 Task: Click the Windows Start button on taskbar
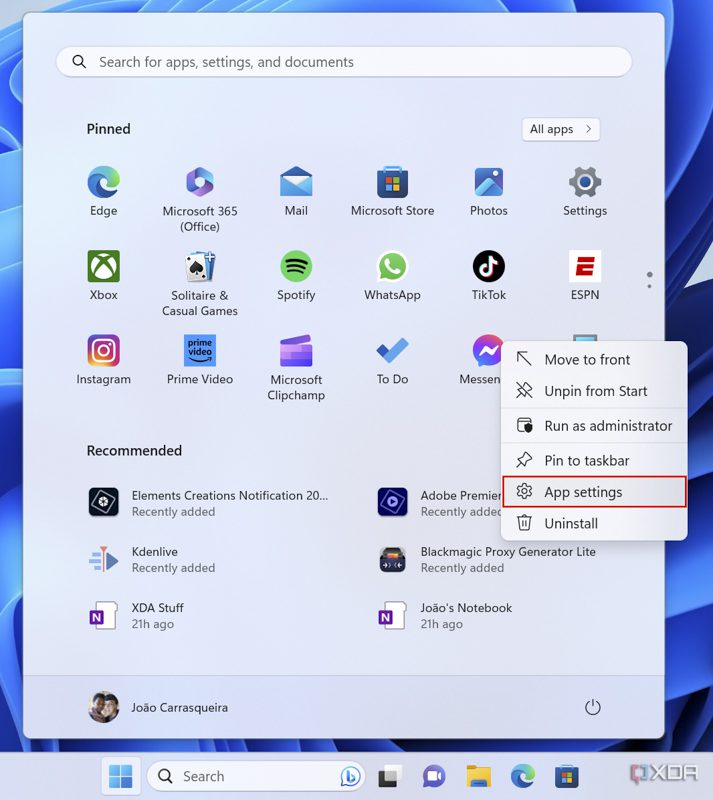click(120, 776)
